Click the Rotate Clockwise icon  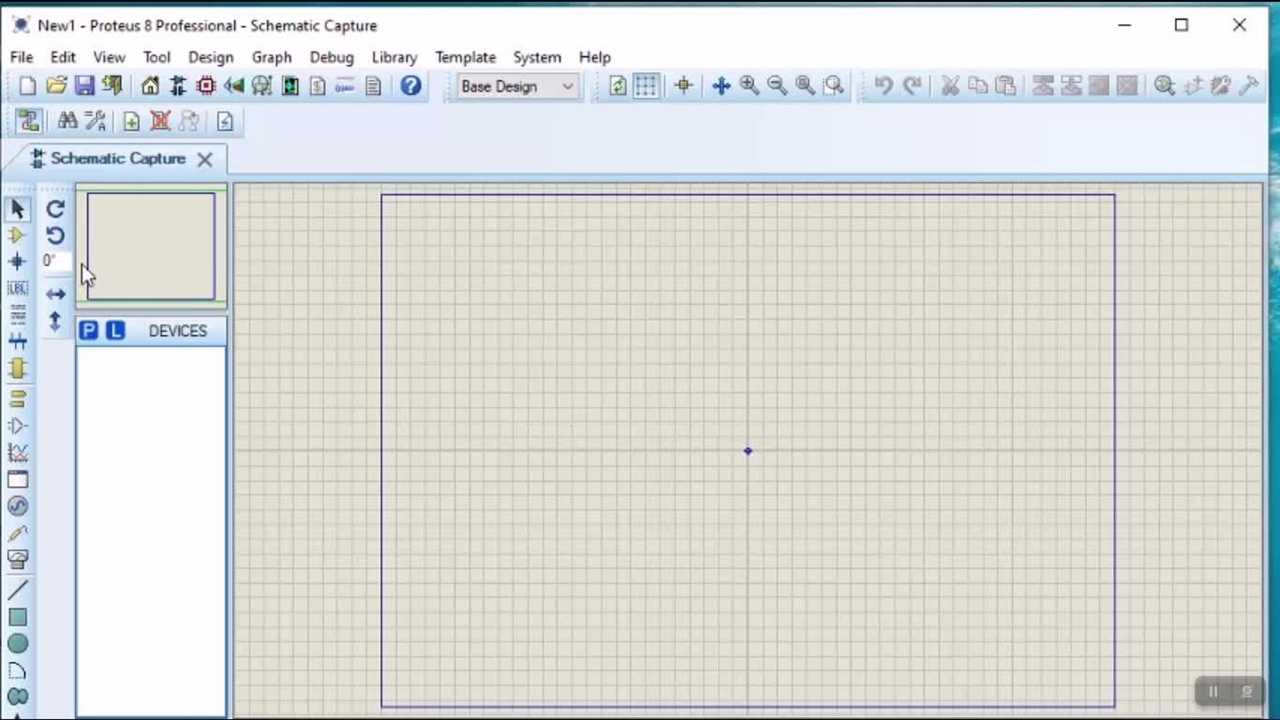[x=55, y=209]
